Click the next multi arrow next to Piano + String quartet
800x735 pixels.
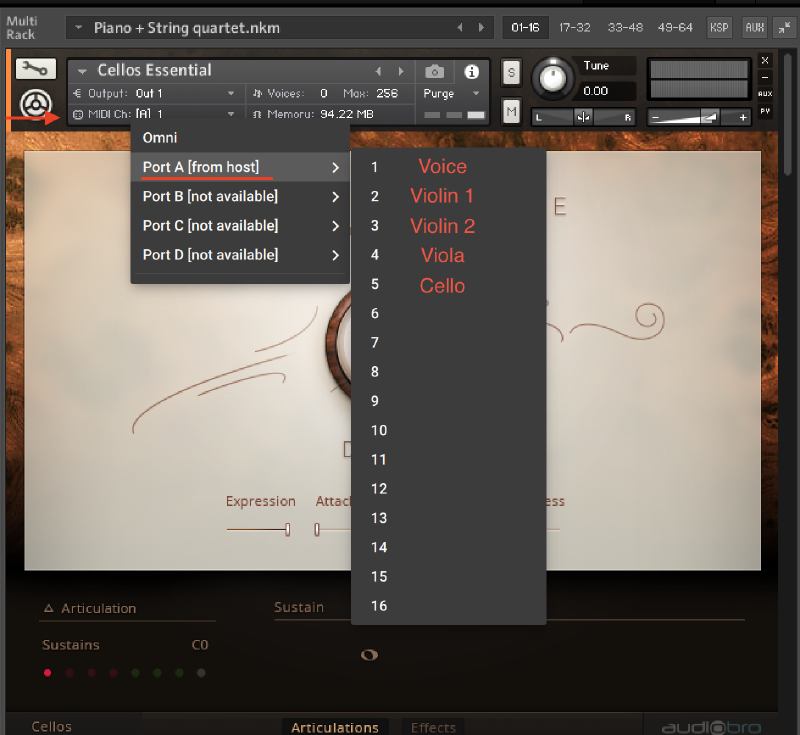(481, 28)
